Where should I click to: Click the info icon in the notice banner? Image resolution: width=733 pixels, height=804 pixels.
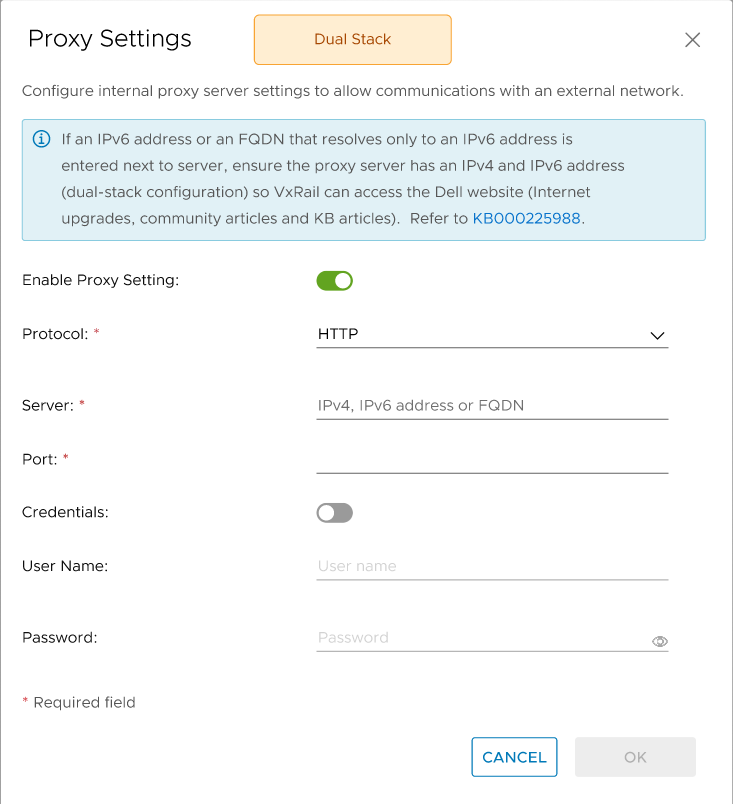41,139
